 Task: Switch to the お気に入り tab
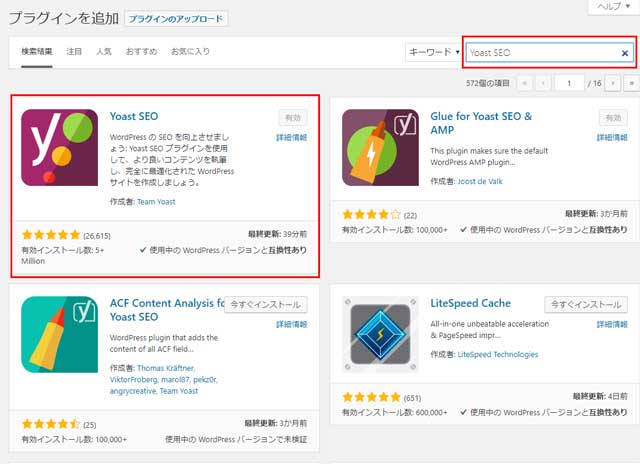190,51
